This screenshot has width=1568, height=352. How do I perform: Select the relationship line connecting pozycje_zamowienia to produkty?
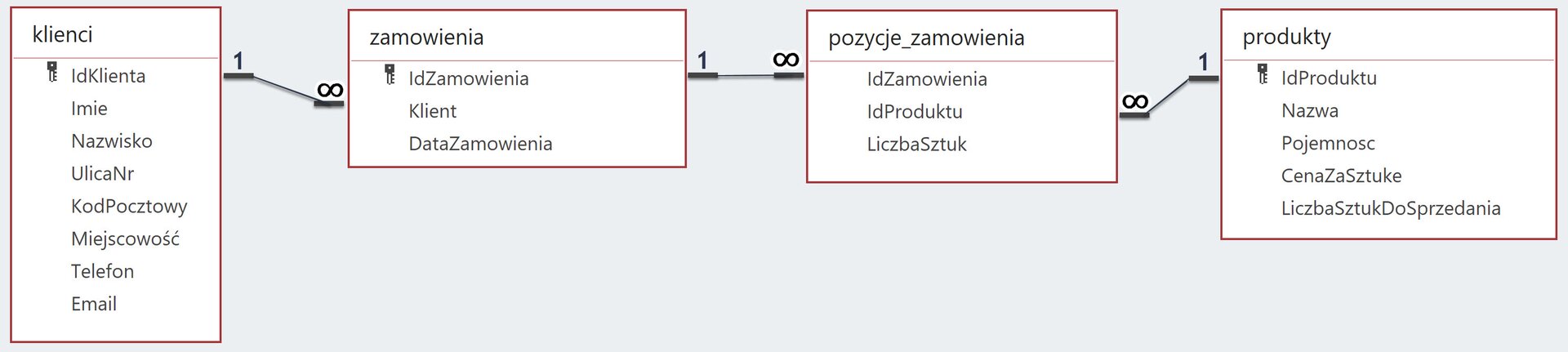pos(1169,96)
